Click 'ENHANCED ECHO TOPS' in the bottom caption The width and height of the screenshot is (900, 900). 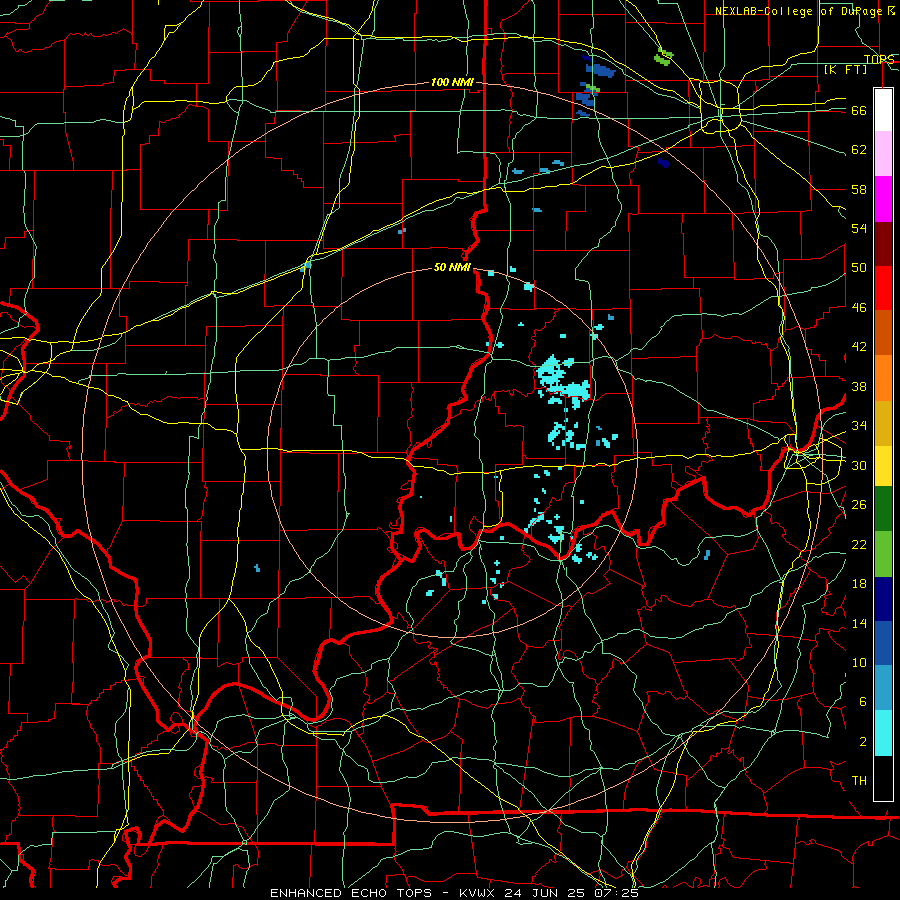[x=352, y=893]
